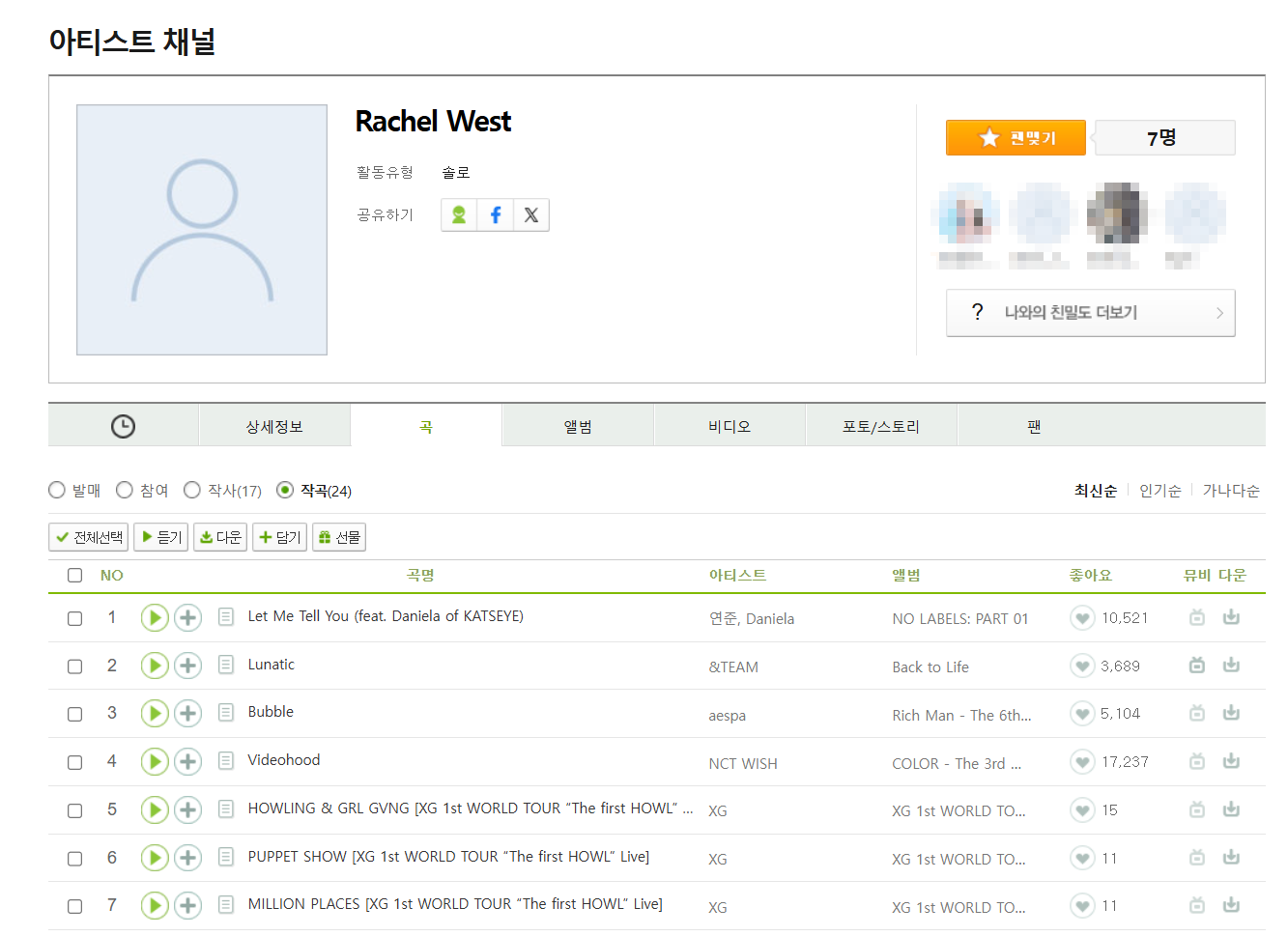This screenshot has width=1288, height=936.
Task: Share artist on Facebook
Action: coord(495,215)
